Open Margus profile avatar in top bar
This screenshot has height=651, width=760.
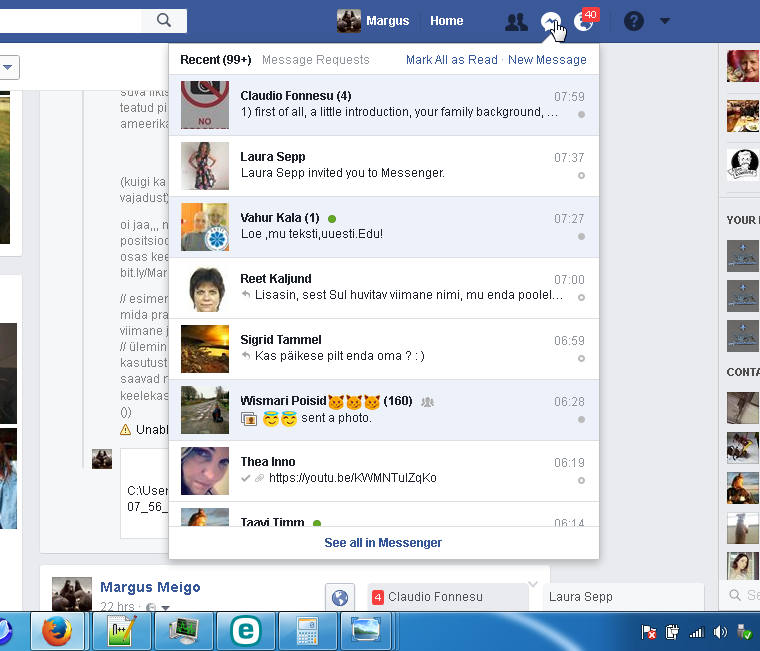348,21
